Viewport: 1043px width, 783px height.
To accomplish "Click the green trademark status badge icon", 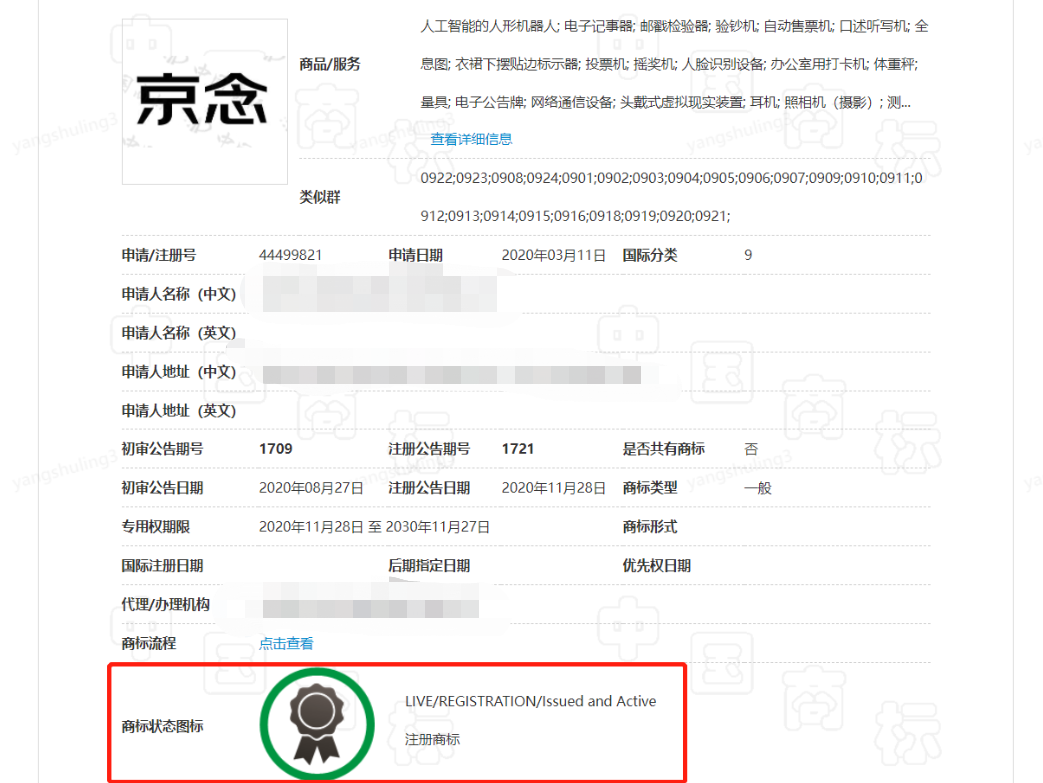I will pos(317,720).
